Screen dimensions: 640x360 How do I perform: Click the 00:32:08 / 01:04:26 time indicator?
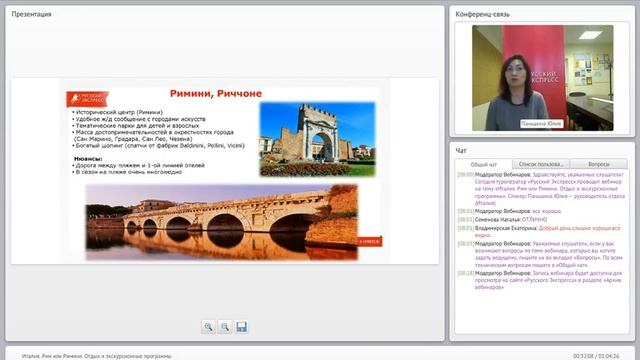[596, 356]
